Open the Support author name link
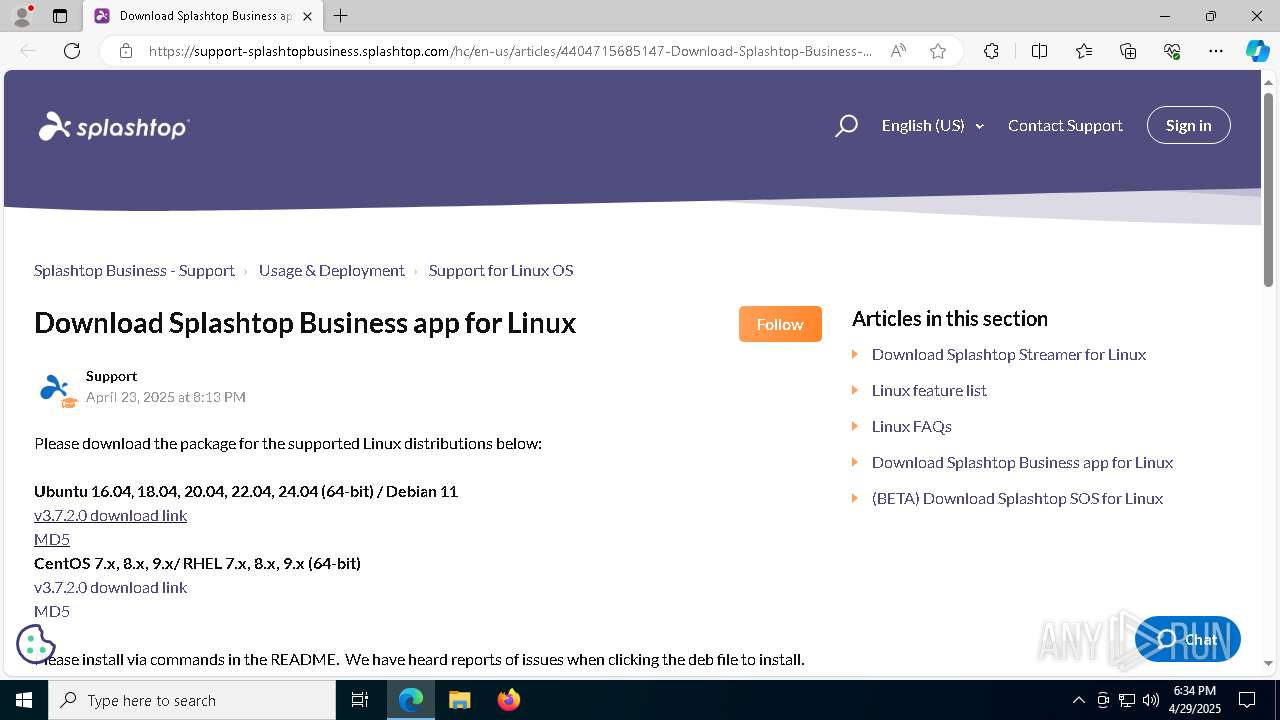Screen dimensions: 1280x720 pyautogui.click(x=111, y=376)
